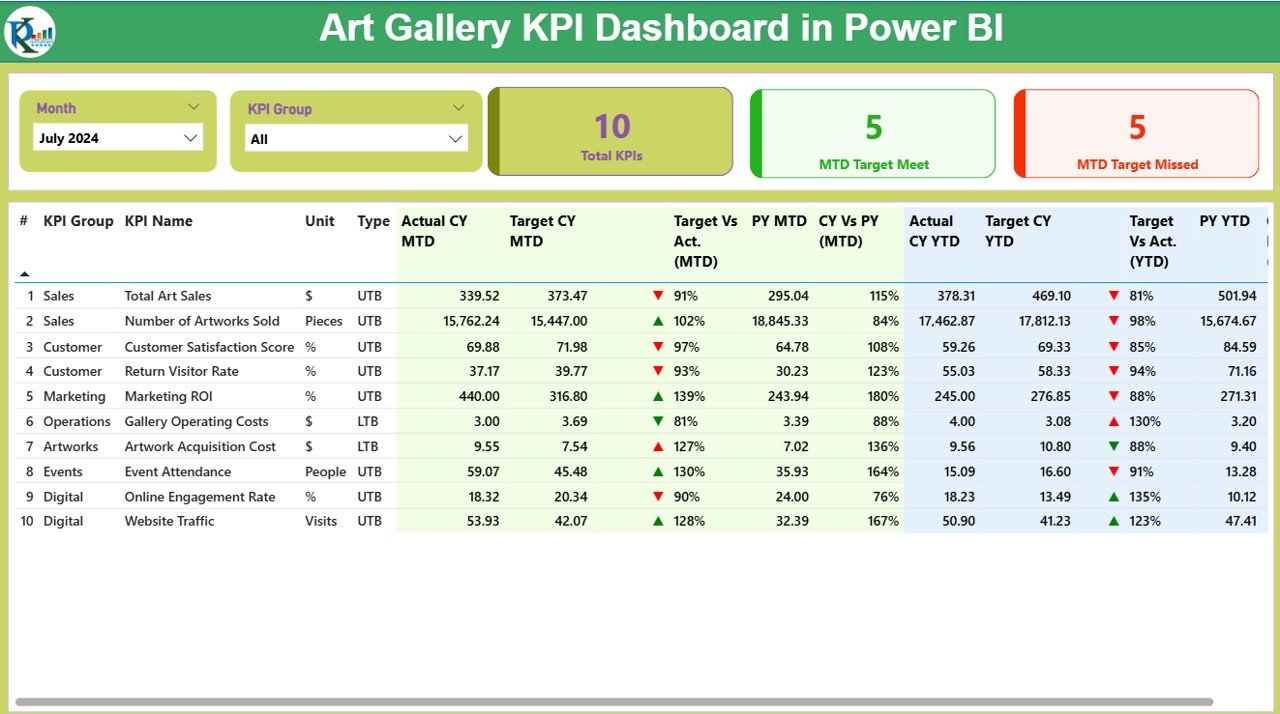Screen dimensions: 1280x714
Task: Click the table's horizontal scrollbar
Action: point(614,702)
